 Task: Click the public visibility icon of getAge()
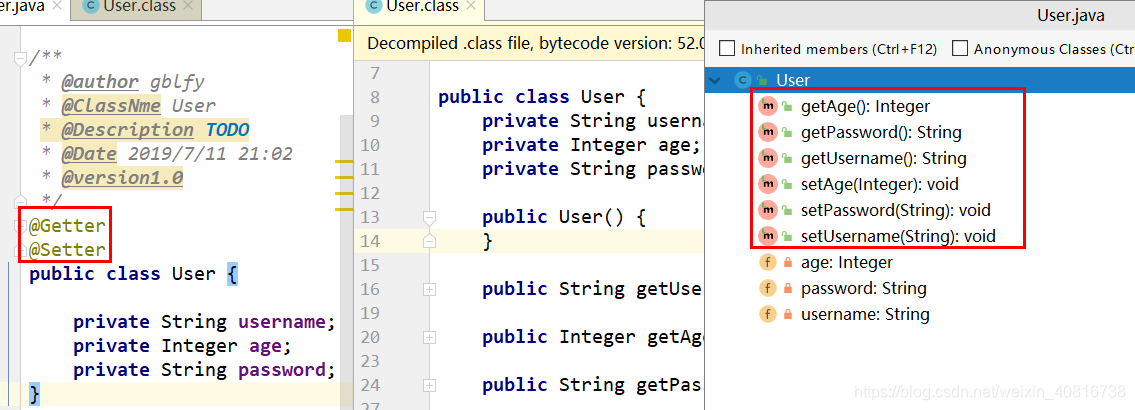click(x=787, y=106)
